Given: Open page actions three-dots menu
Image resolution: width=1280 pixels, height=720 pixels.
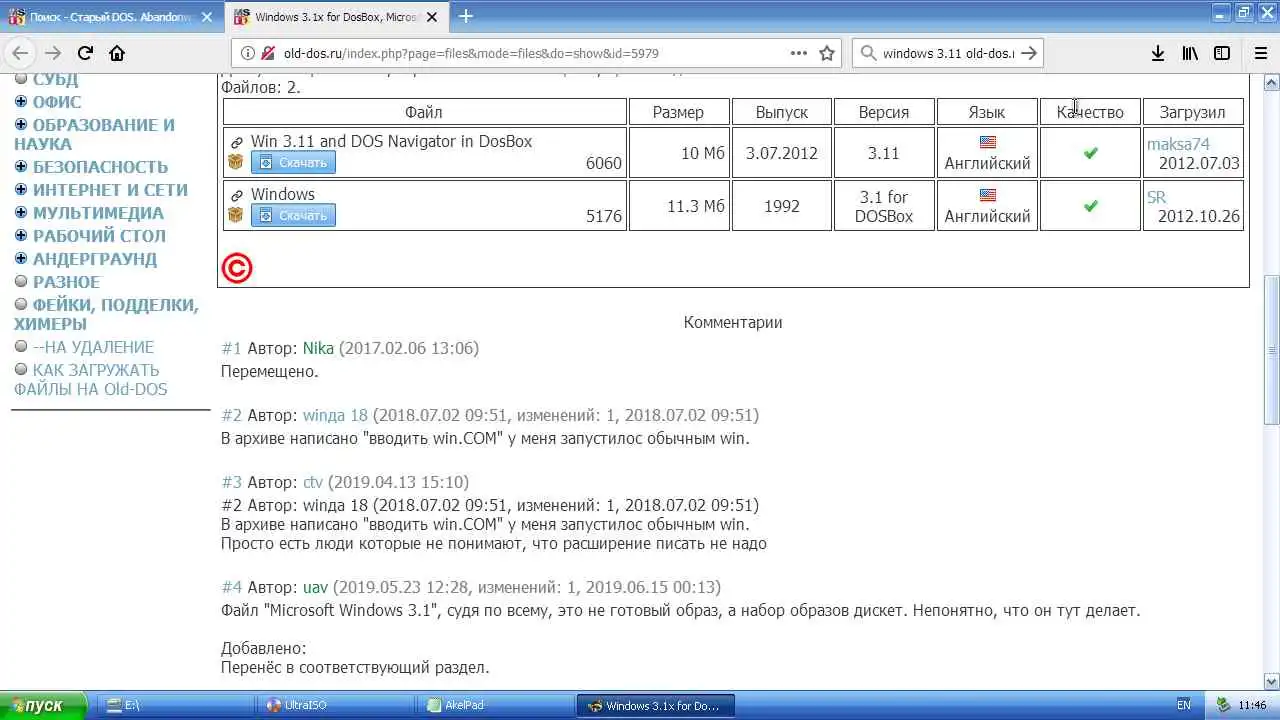Looking at the screenshot, I should [799, 53].
